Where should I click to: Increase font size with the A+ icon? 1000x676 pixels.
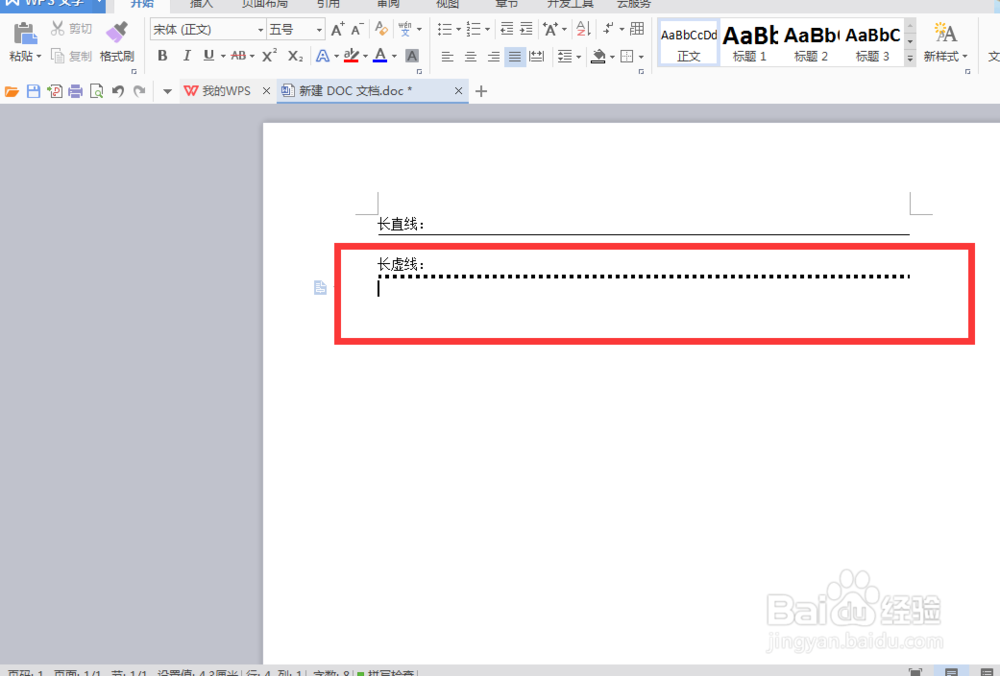(337, 29)
